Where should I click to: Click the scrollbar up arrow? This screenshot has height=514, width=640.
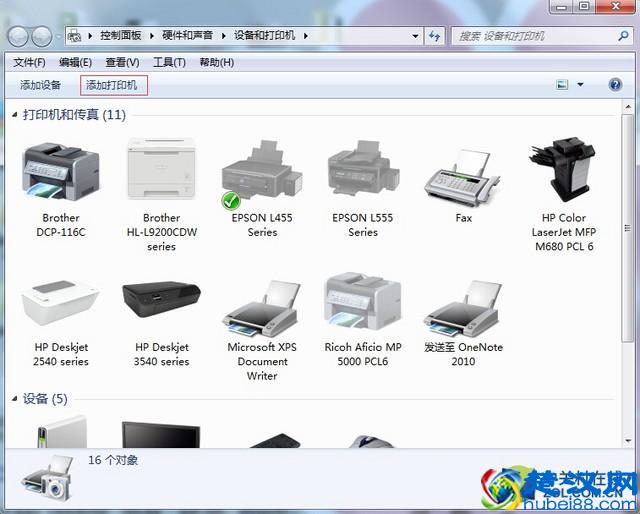point(628,107)
